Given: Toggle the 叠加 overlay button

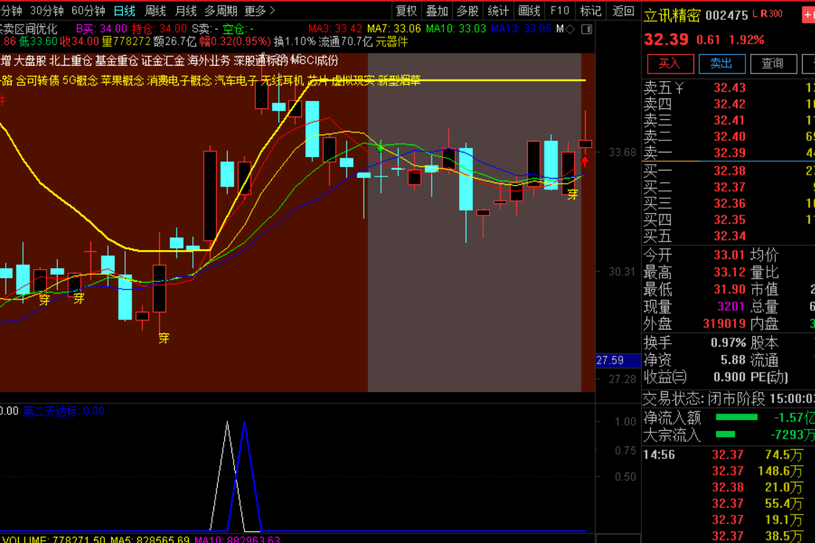Looking at the screenshot, I should pyautogui.click(x=437, y=11).
